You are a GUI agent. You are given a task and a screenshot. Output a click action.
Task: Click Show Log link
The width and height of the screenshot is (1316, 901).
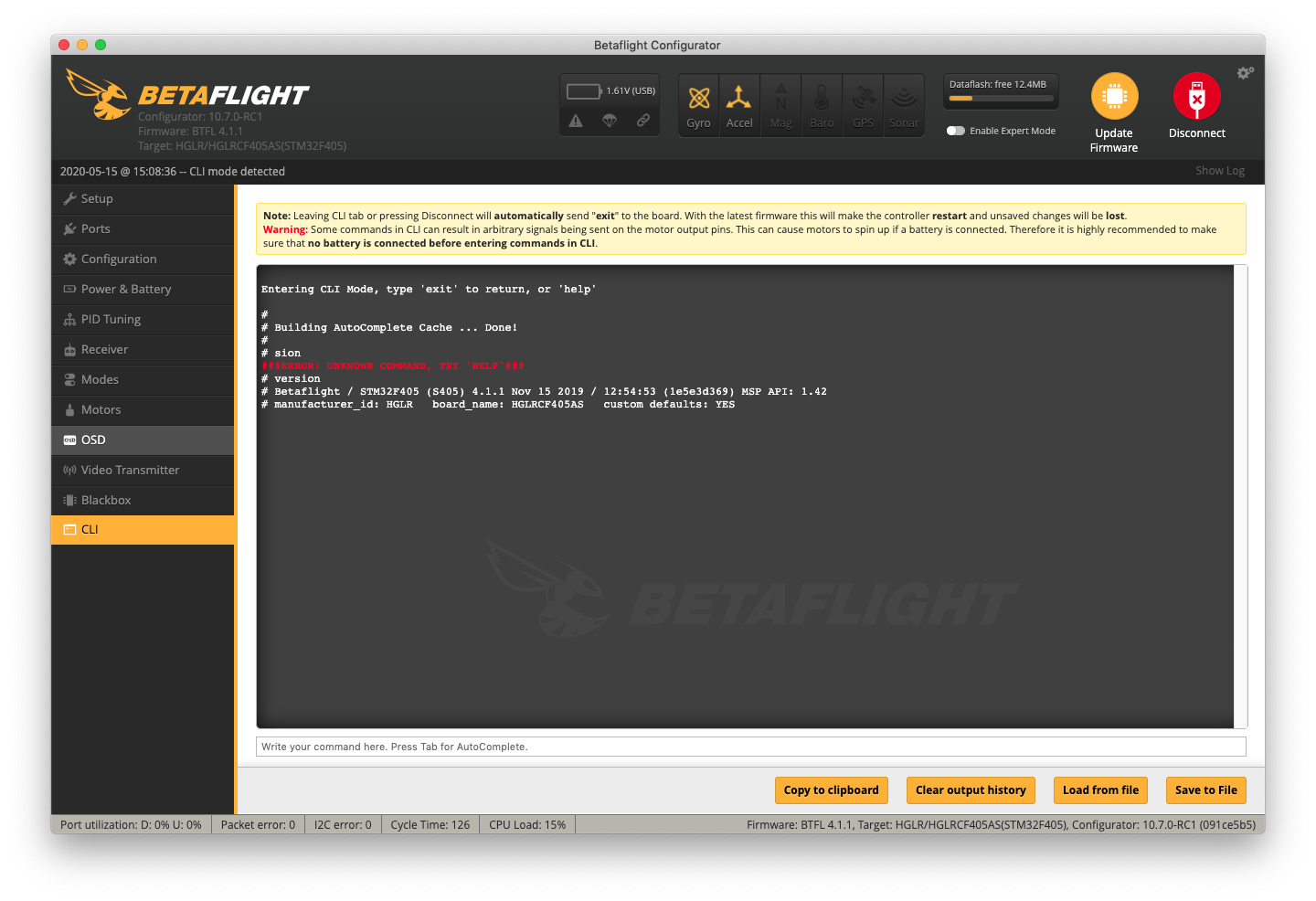(1220, 171)
